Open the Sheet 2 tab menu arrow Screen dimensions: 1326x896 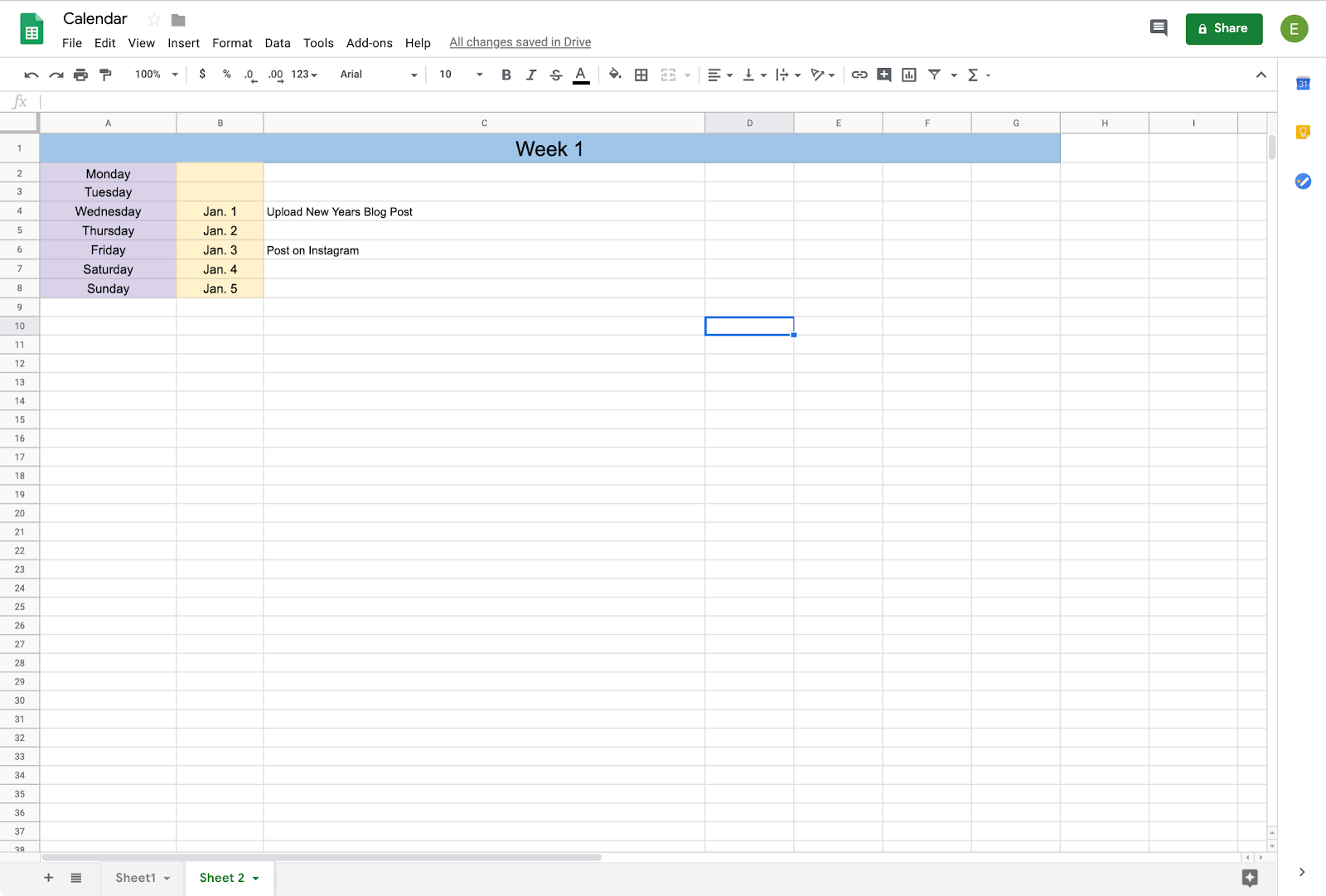(254, 878)
